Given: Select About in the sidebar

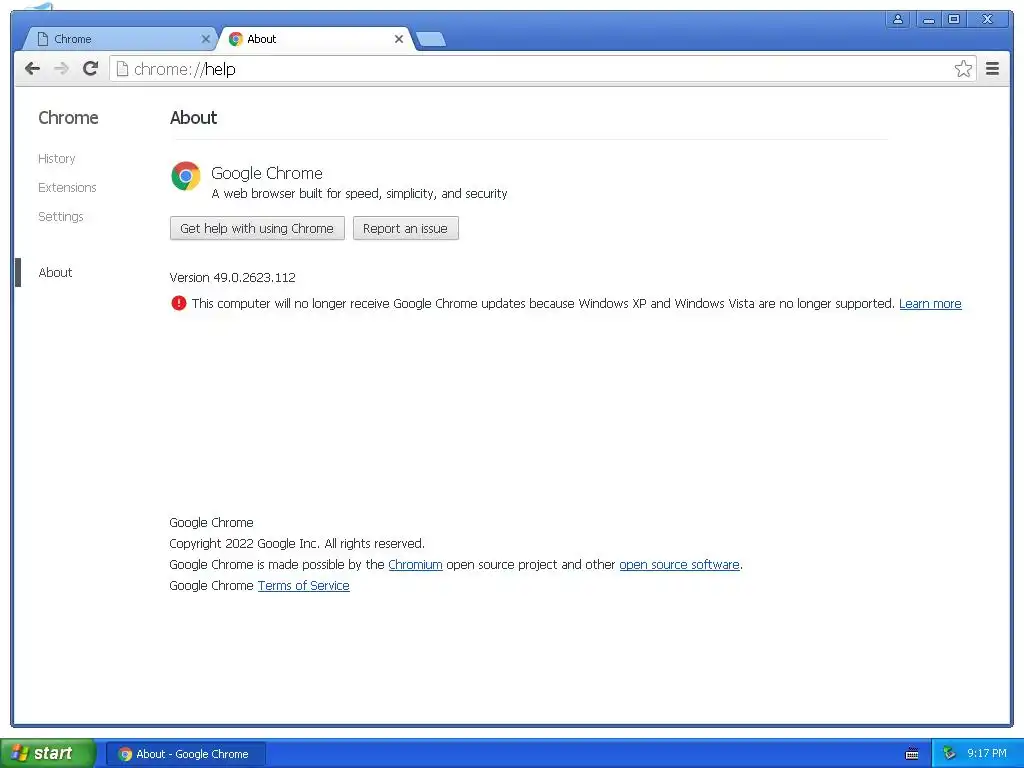Looking at the screenshot, I should (x=56, y=272).
